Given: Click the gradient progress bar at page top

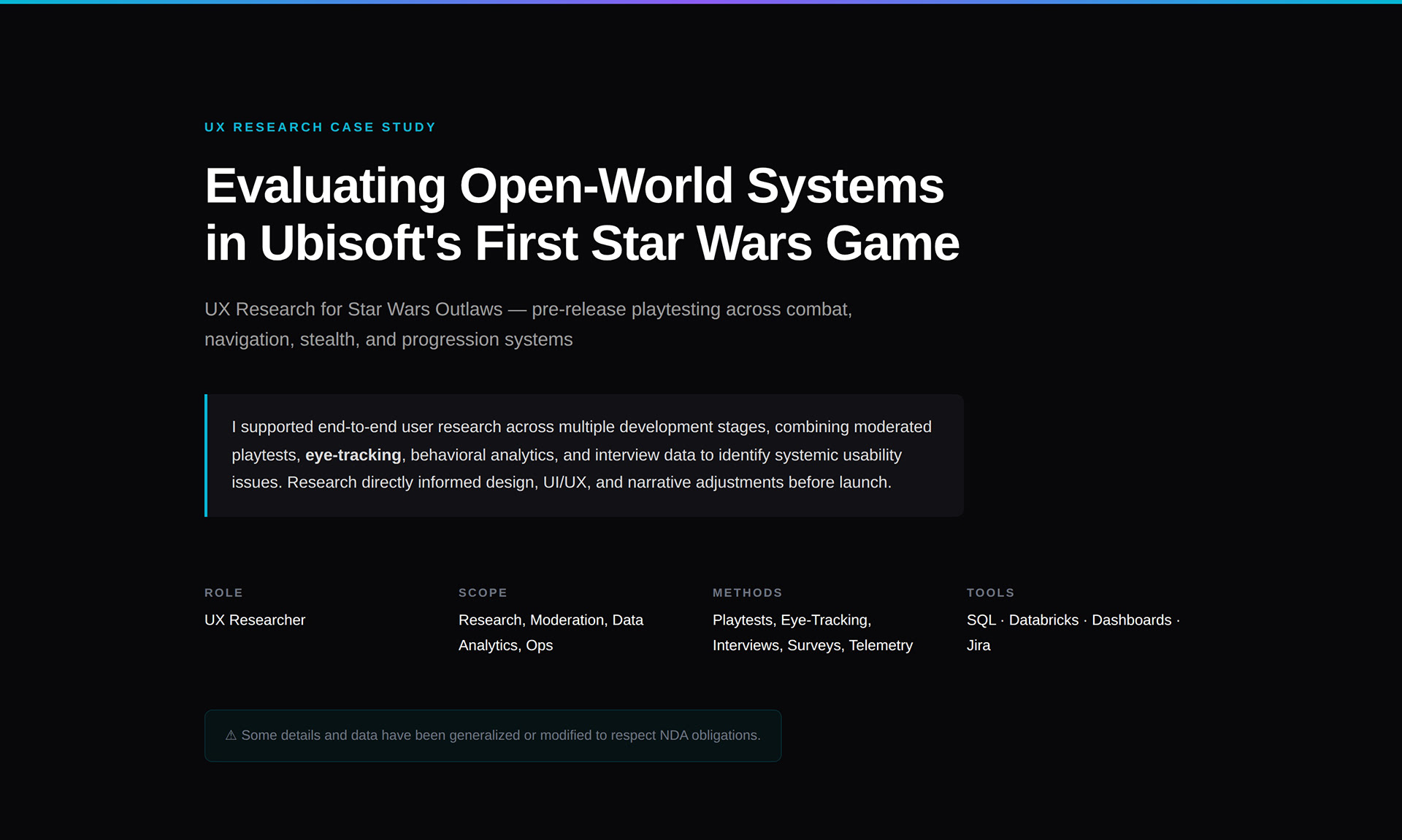Looking at the screenshot, I should coord(701,1).
